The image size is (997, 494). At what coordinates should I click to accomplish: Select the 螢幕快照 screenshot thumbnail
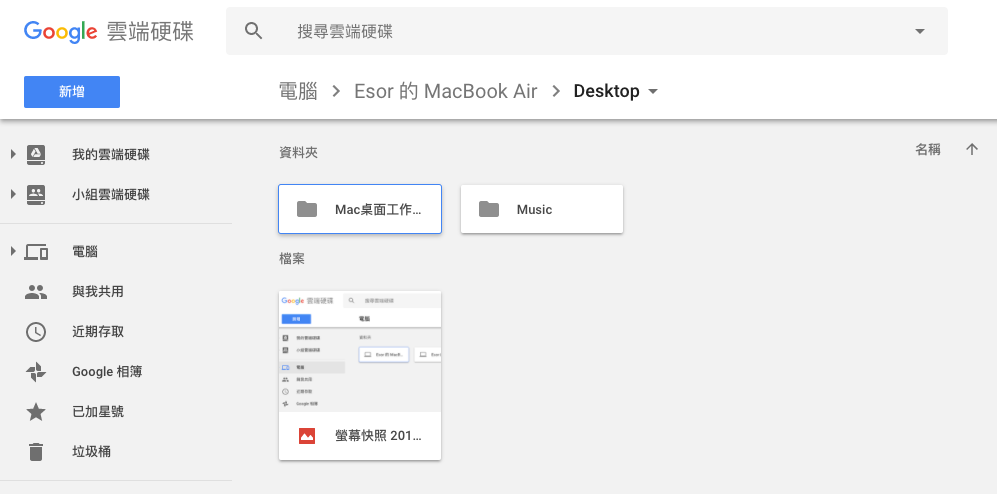pos(360,351)
